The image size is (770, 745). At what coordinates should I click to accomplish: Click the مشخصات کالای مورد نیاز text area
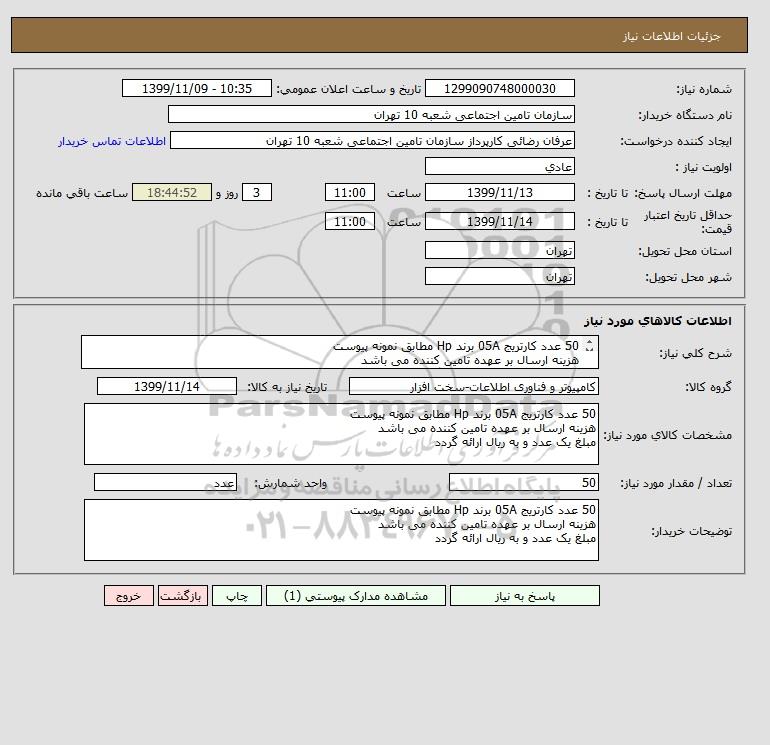341,434
